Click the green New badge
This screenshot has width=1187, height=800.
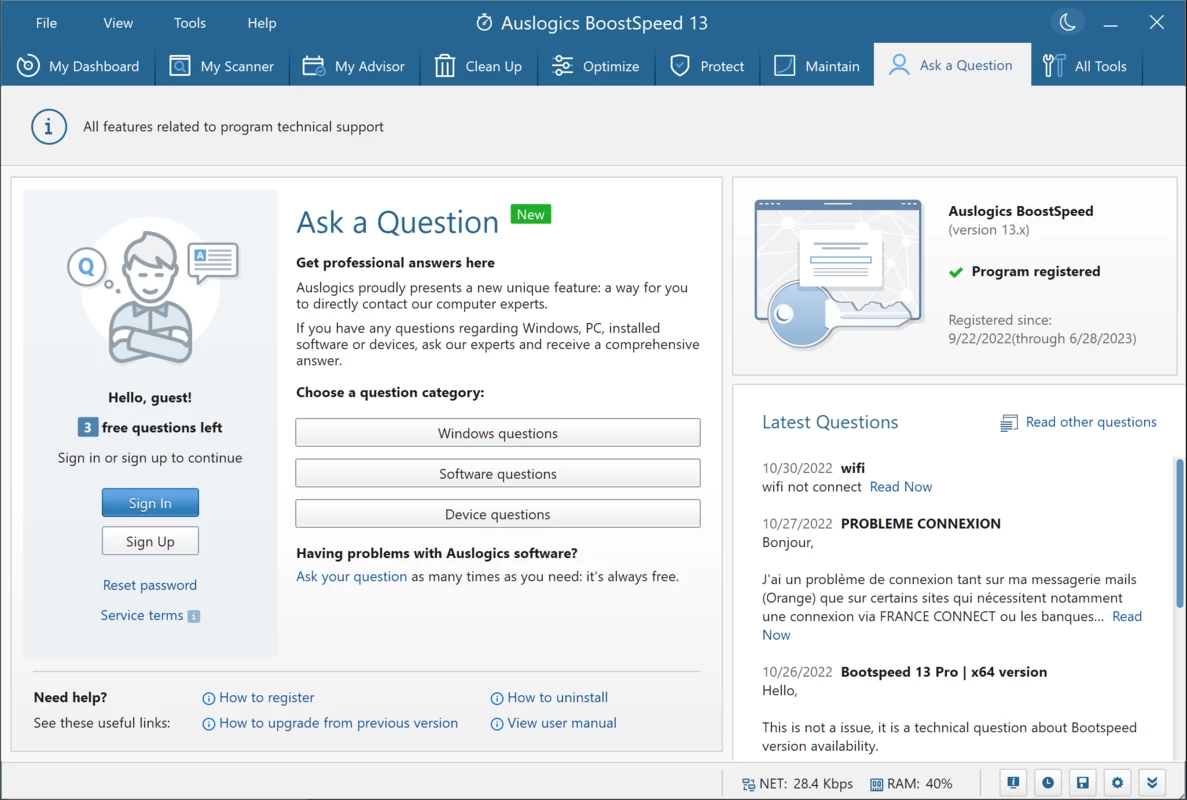[x=531, y=214]
